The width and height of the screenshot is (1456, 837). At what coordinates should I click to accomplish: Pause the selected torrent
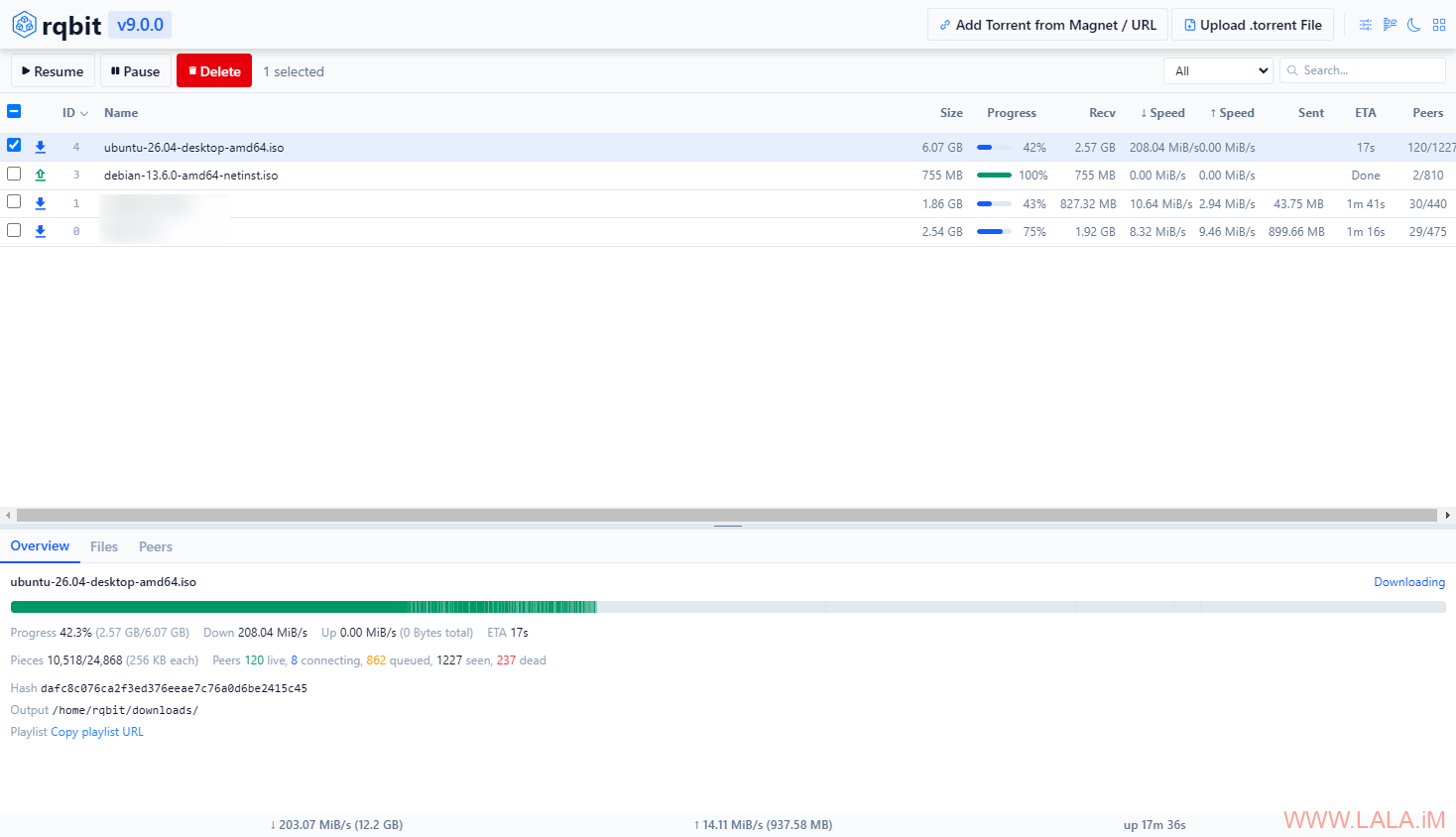pos(136,71)
